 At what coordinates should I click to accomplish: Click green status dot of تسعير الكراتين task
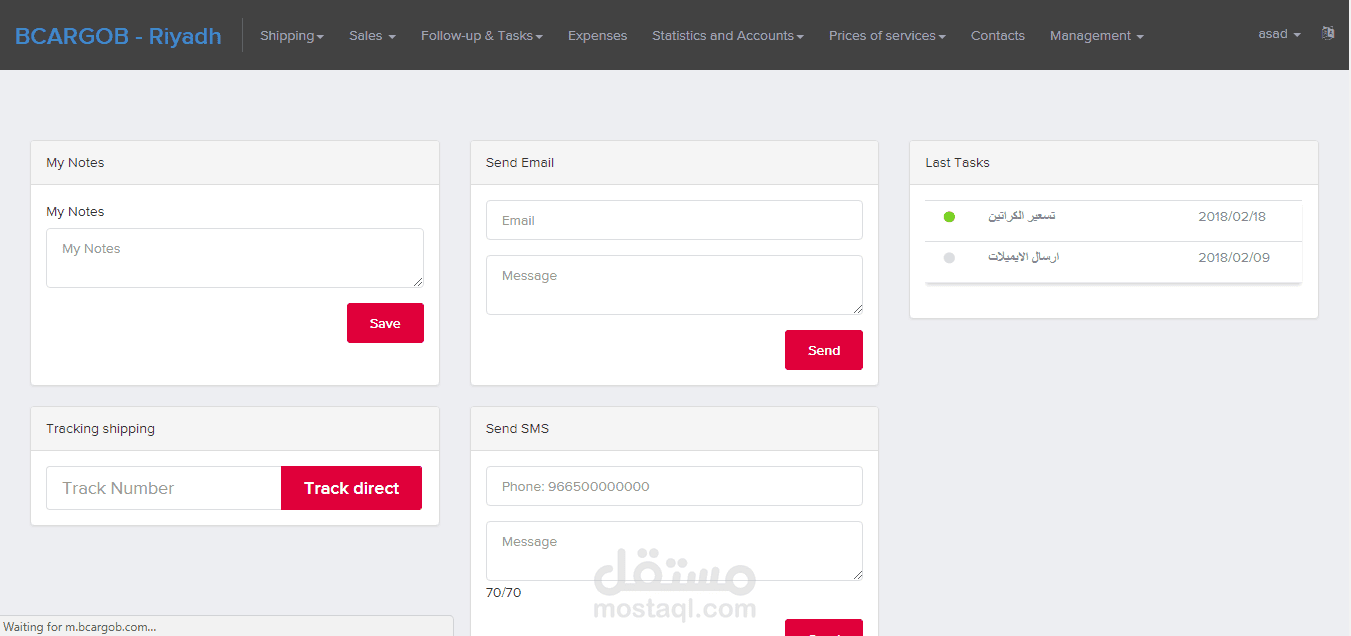coord(949,217)
